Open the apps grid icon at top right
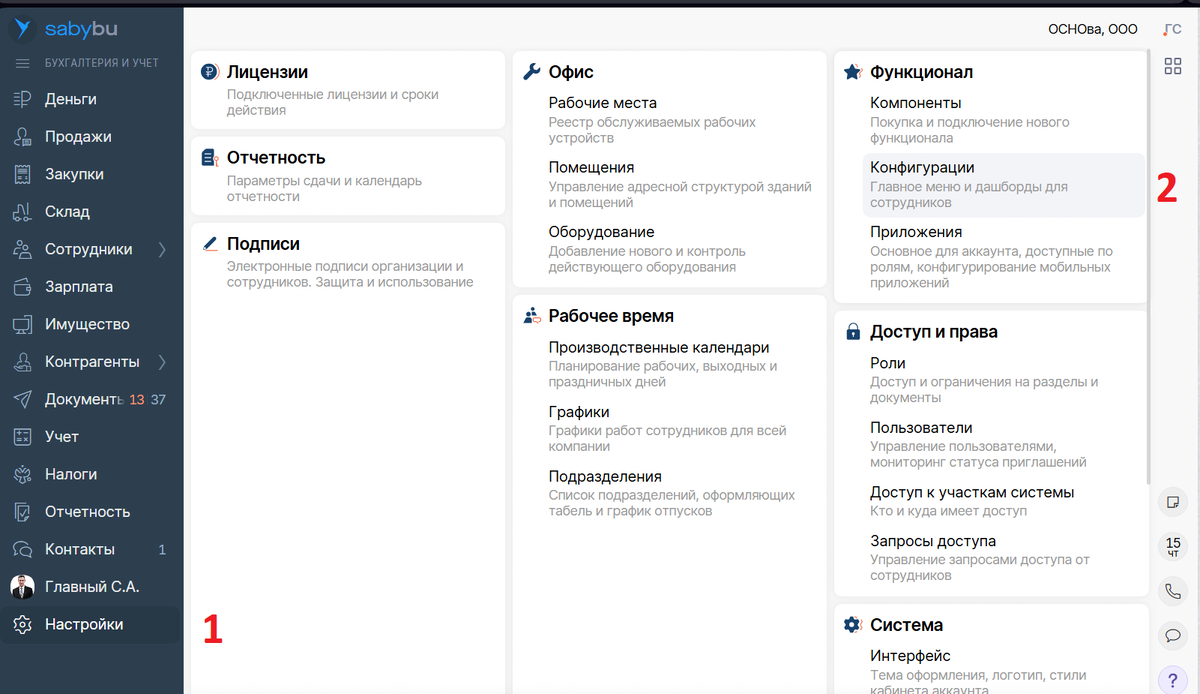The image size is (1200, 694). pos(1172,65)
